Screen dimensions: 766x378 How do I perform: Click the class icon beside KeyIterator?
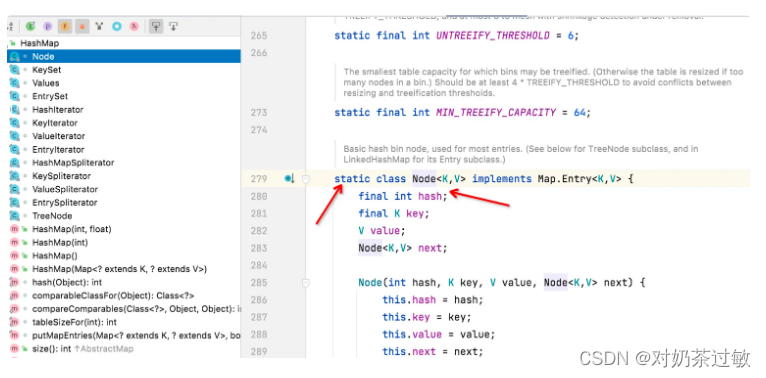[15, 123]
